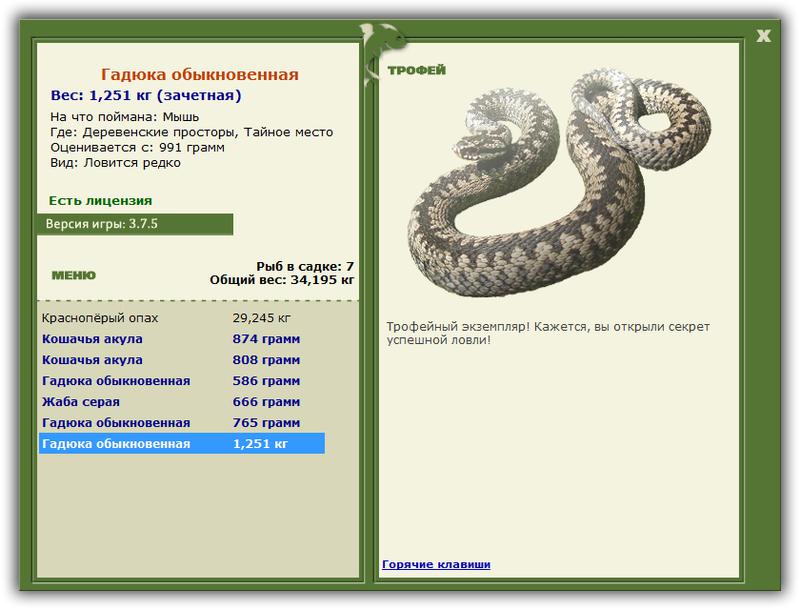This screenshot has height=610, width=800.
Task: Click the Версия игры: 3.7.5 bar
Action: (135, 224)
